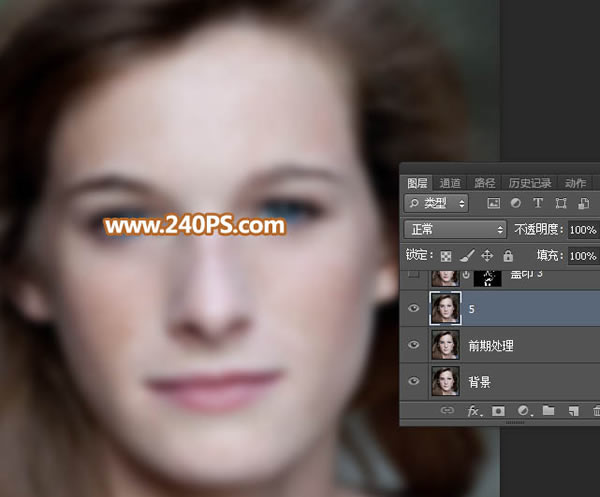
Task: Click the link layers icon
Action: (447, 411)
